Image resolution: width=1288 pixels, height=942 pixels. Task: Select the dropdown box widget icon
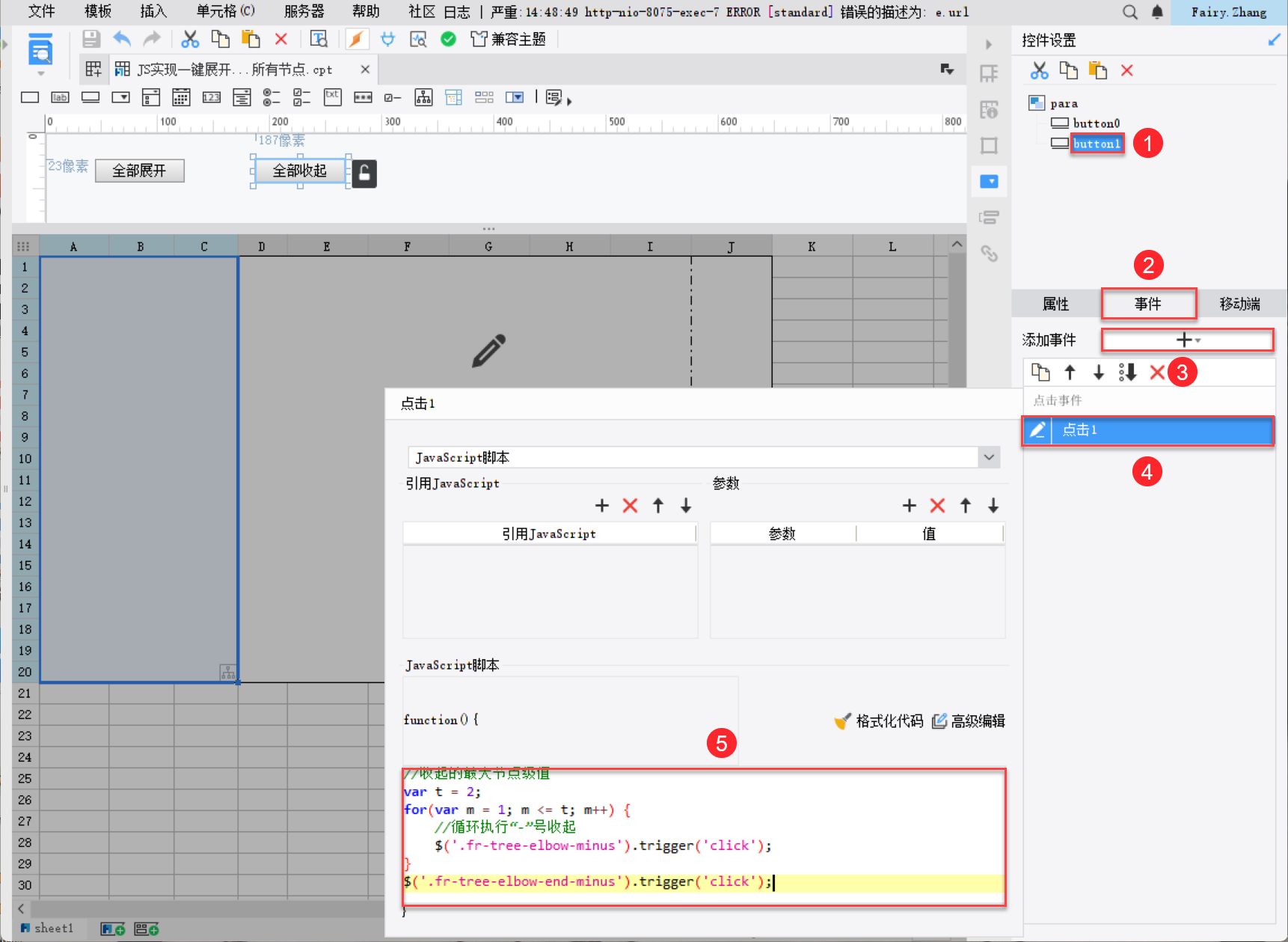pyautogui.click(x=120, y=97)
